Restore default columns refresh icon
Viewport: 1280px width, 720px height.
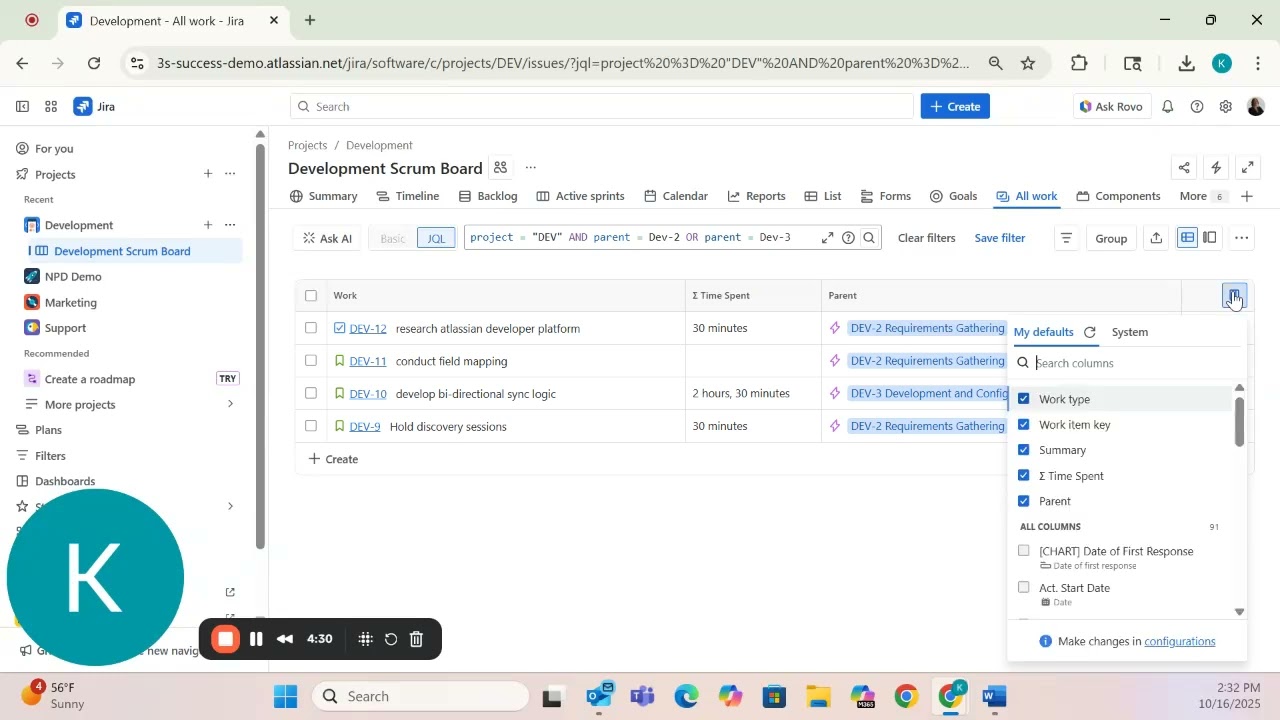1090,332
